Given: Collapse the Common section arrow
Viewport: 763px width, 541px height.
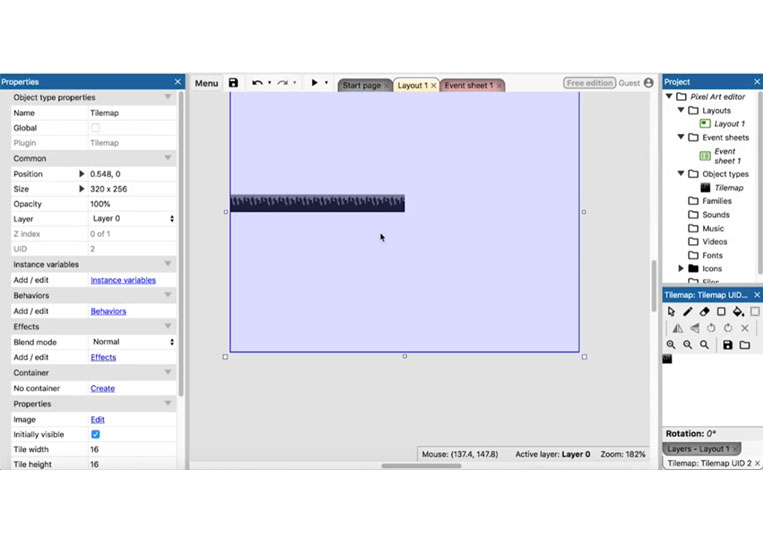Looking at the screenshot, I should click(168, 158).
